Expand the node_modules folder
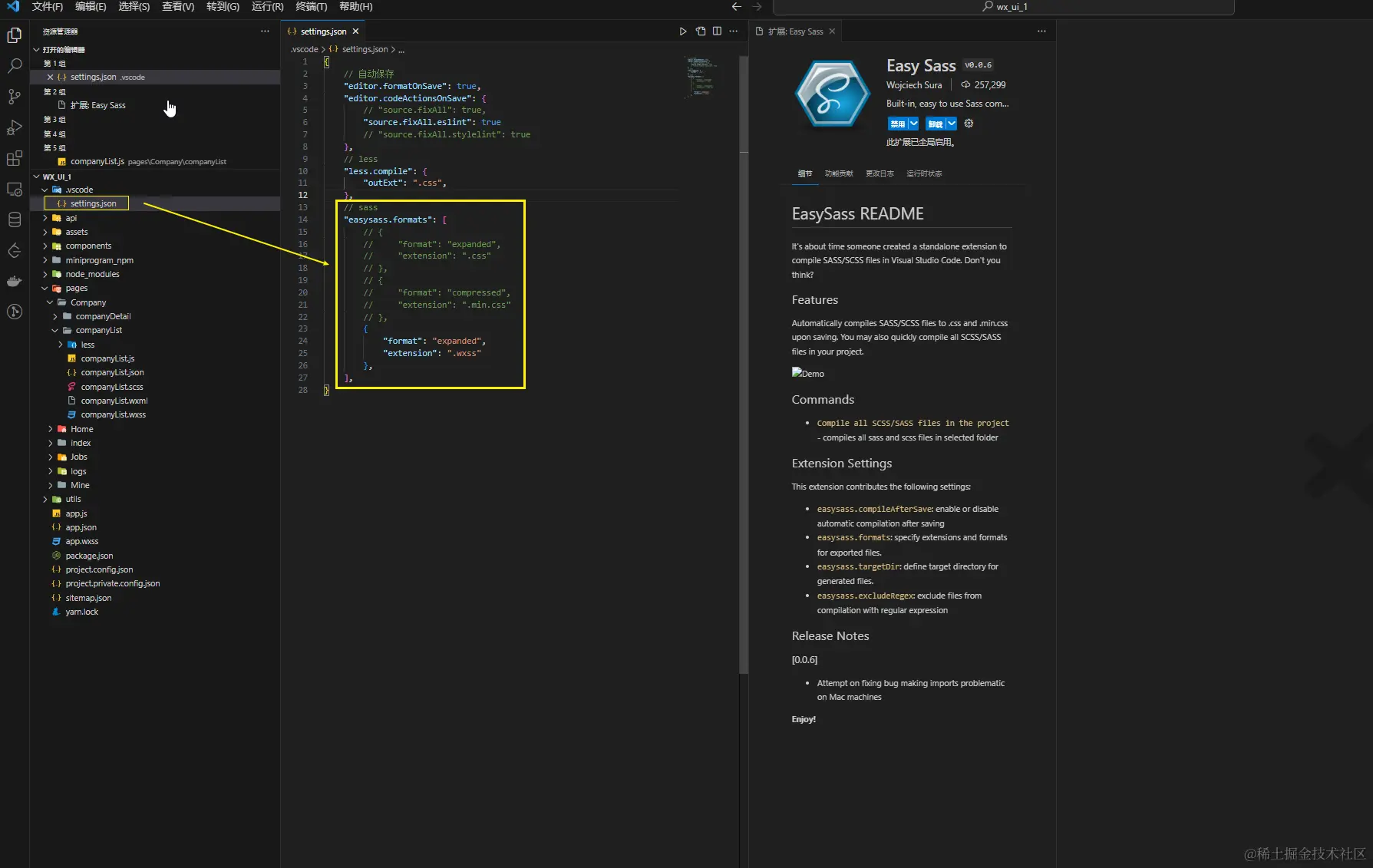The height and width of the screenshot is (868, 1373). click(x=45, y=275)
